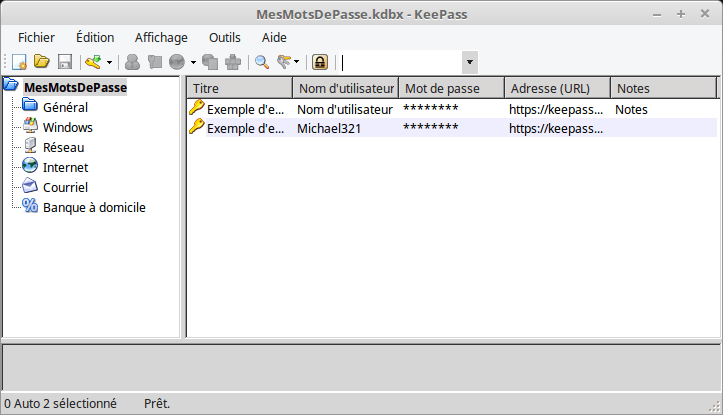Click the Open URL globe icon

click(x=177, y=61)
